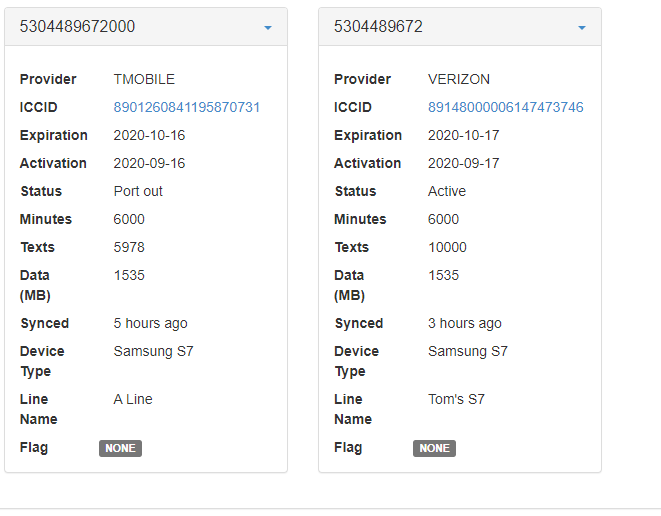661x516 pixels.
Task: Select expiration date 2020-10-17
Action: (463, 135)
